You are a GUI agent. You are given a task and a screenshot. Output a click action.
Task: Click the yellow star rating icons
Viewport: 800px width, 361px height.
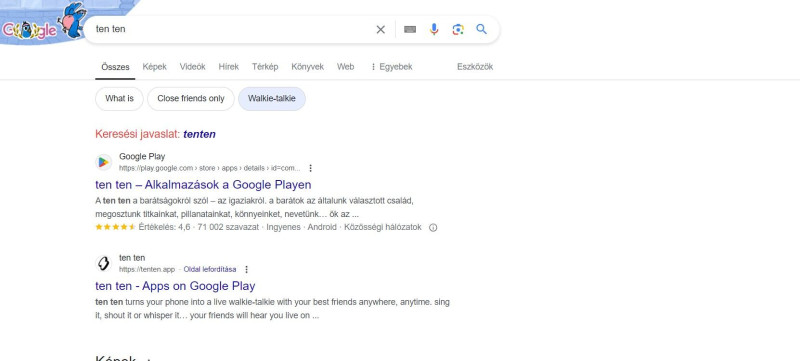115,227
